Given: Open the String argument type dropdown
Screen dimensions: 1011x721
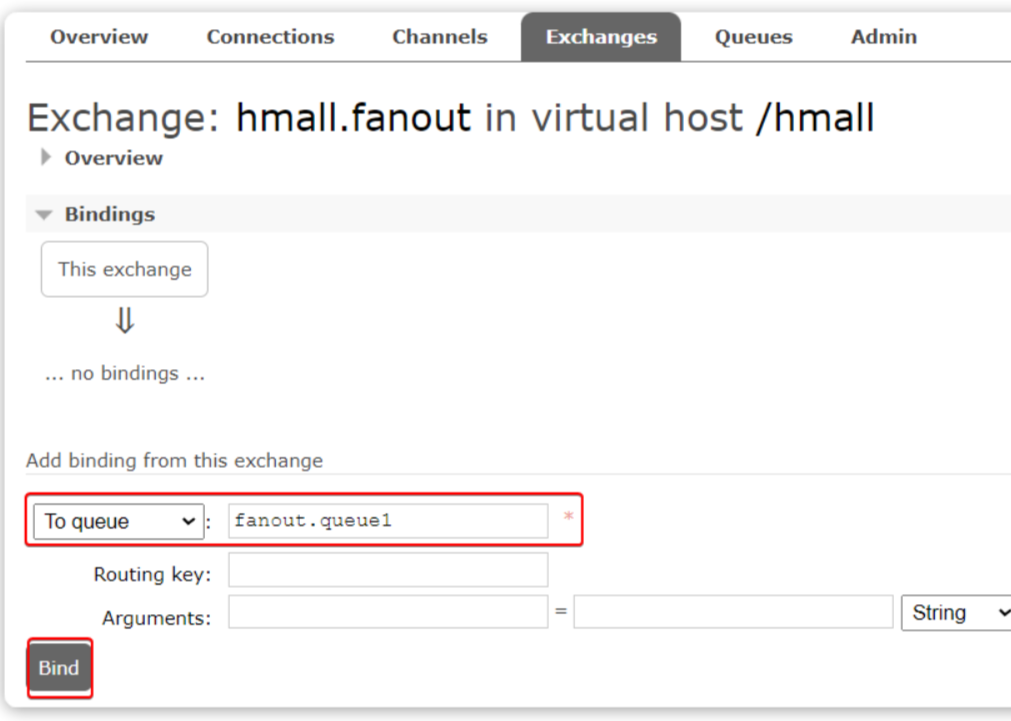Looking at the screenshot, I should pyautogui.click(x=955, y=612).
